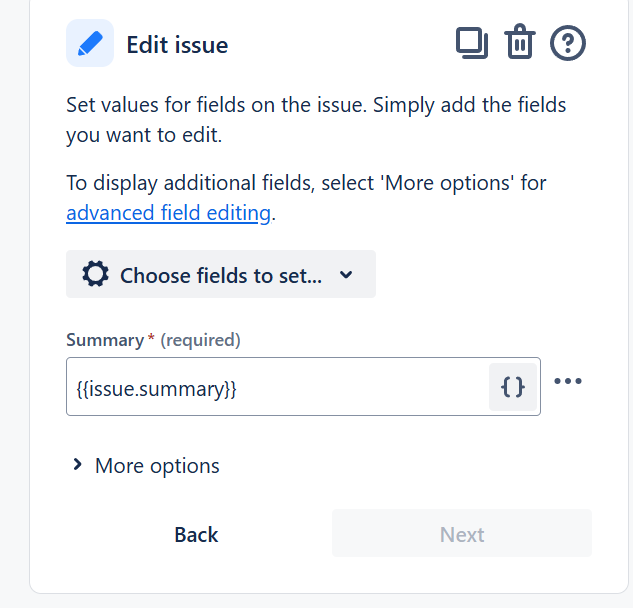
Task: Click the gear icon in Choose fields
Action: (x=95, y=274)
